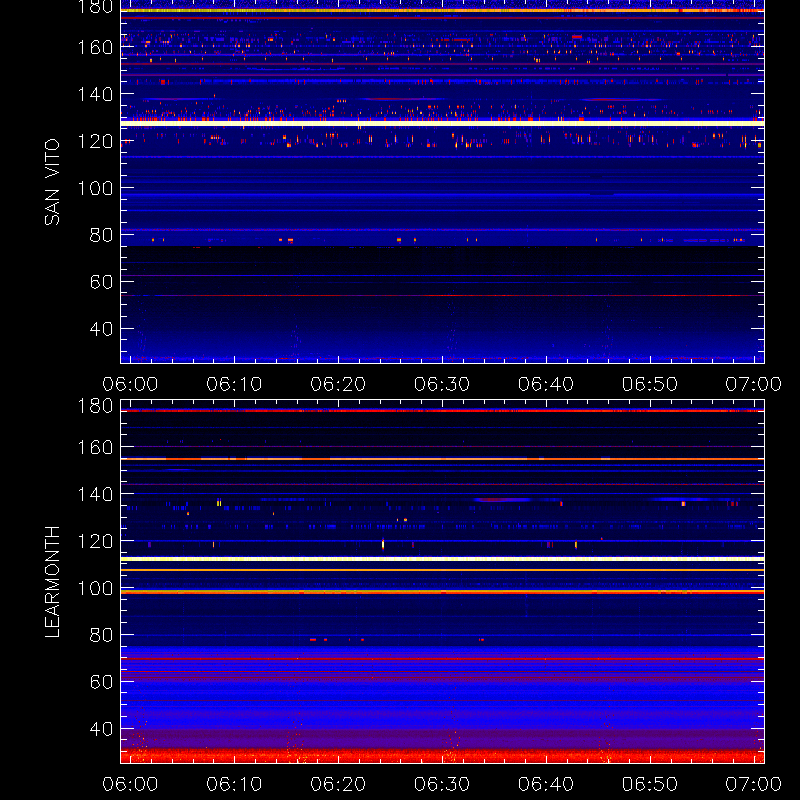800x800 pixels.
Task: Select the 60 tick label on San Vito plot
Action: click(102, 282)
